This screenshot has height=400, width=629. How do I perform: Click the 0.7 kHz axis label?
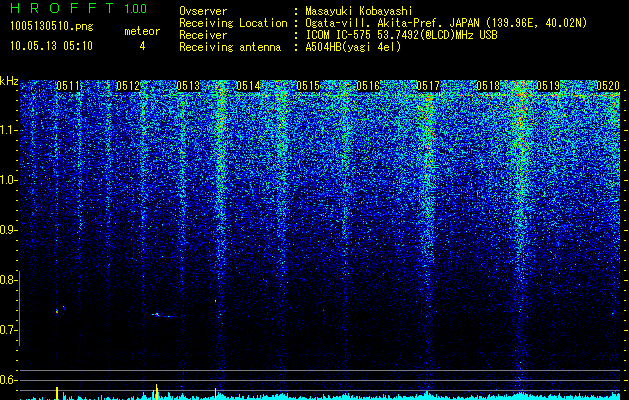click(x=7, y=330)
